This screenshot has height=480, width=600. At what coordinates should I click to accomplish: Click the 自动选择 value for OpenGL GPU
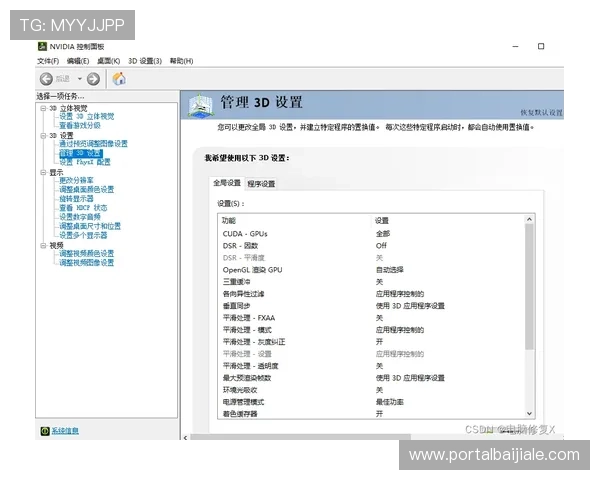(x=390, y=270)
